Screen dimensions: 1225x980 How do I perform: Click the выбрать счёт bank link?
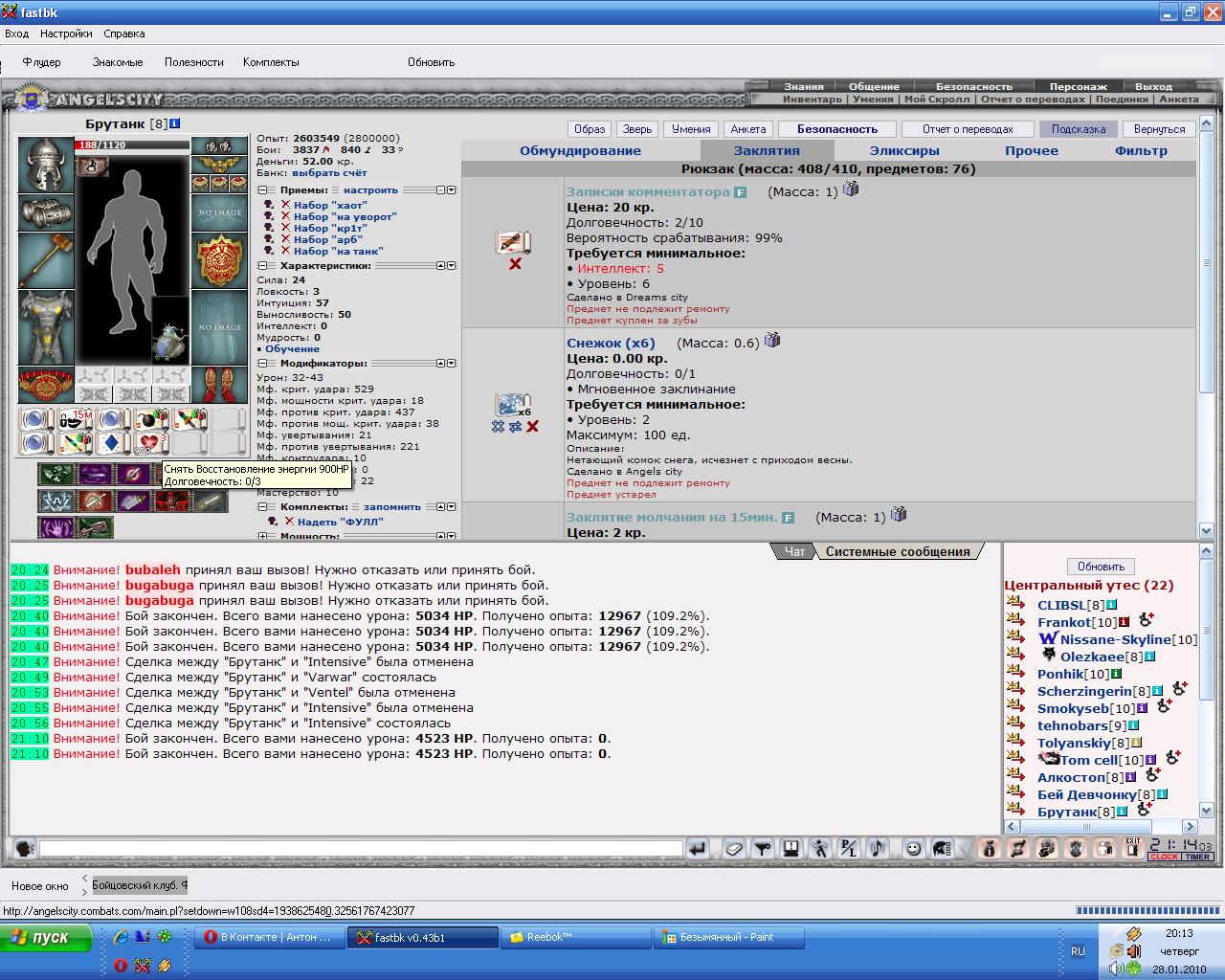click(329, 173)
